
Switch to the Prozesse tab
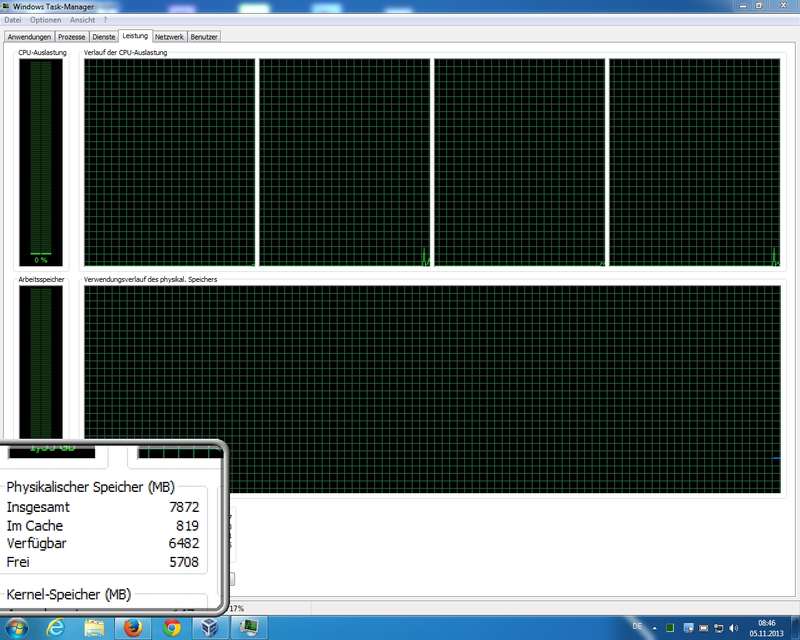71,37
